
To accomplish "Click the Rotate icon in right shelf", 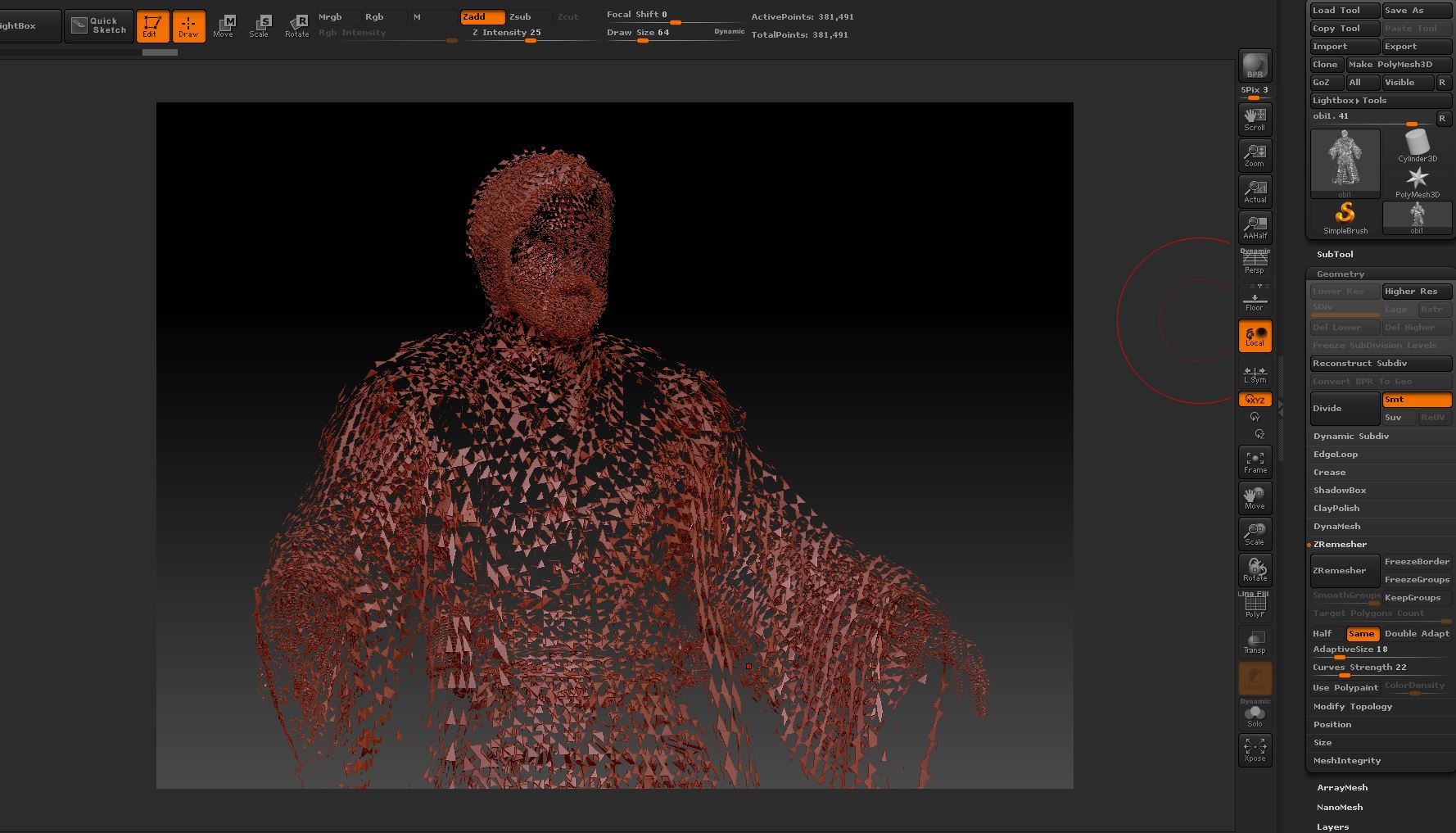I will (x=1255, y=570).
